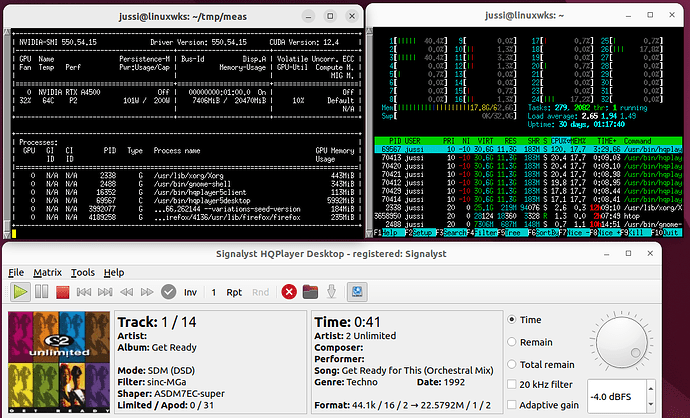The height and width of the screenshot is (418, 690).
Task: Select the Remain radio button
Action: (x=512, y=342)
